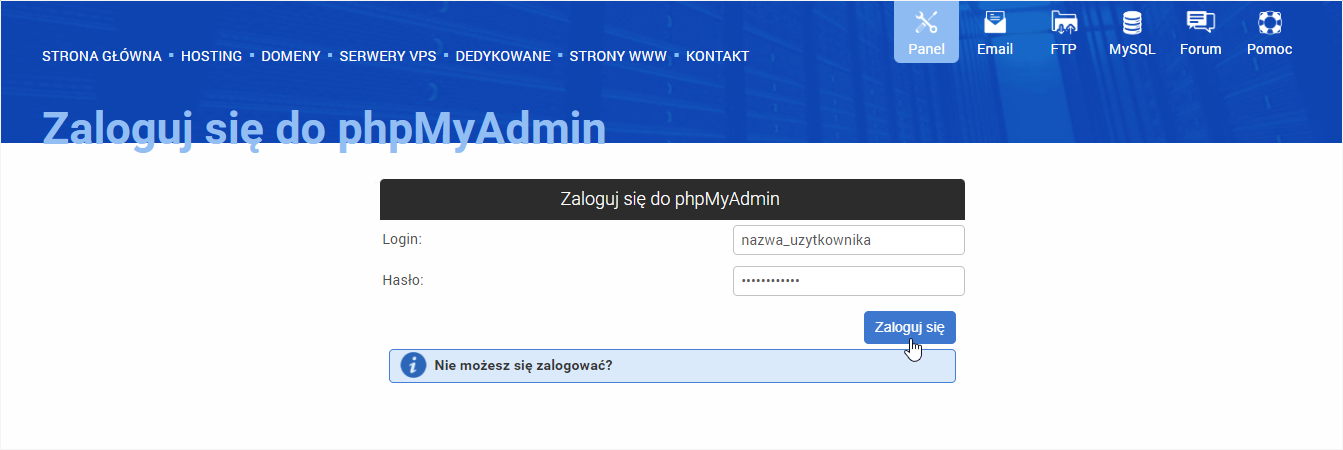
Task: Open the Hosting menu item
Action: point(211,56)
